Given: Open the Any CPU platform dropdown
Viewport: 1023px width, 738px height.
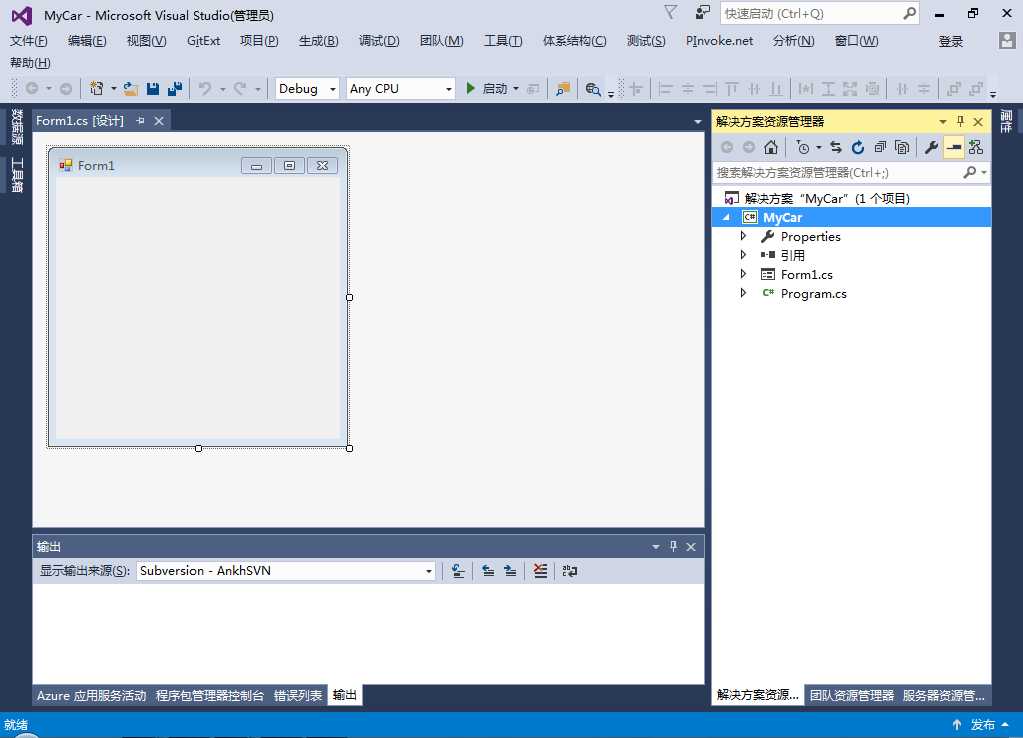Looking at the screenshot, I should pos(401,89).
